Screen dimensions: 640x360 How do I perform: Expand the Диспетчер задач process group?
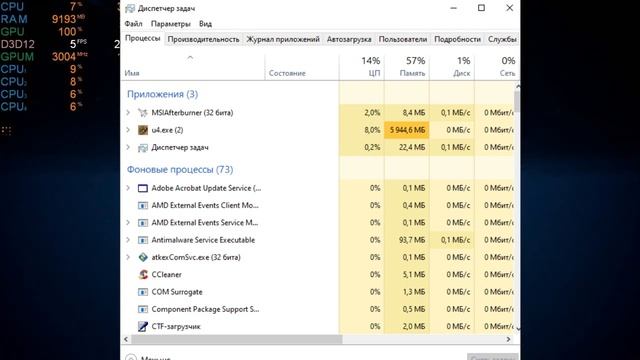128,147
